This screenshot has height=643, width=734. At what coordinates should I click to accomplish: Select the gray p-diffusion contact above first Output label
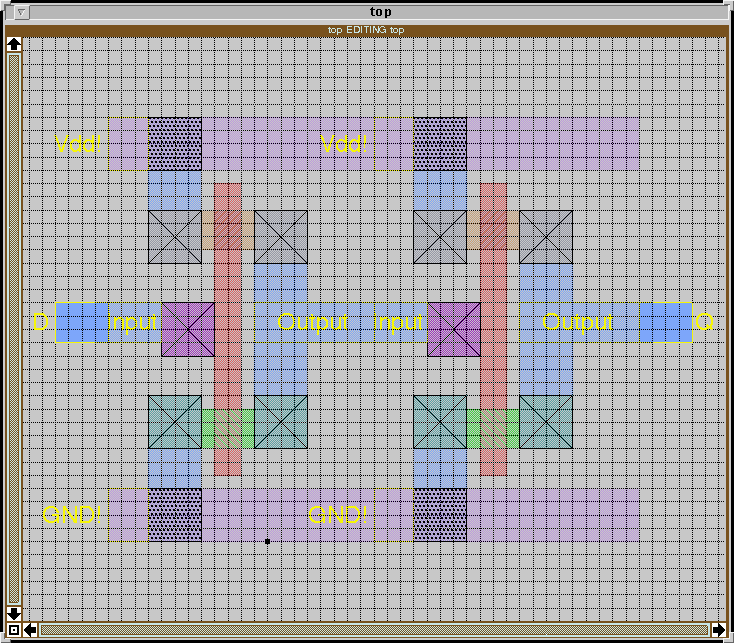click(281, 237)
